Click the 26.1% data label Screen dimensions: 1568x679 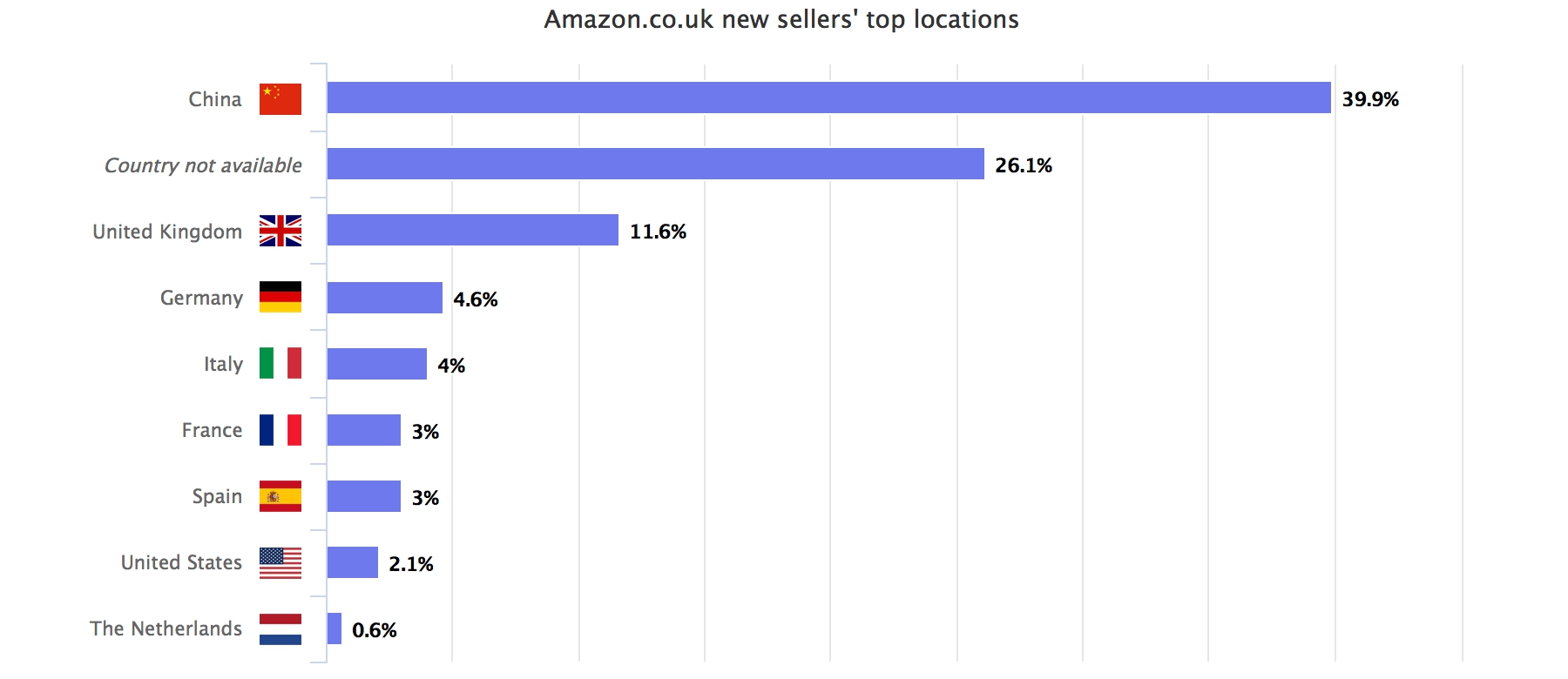tap(1024, 165)
